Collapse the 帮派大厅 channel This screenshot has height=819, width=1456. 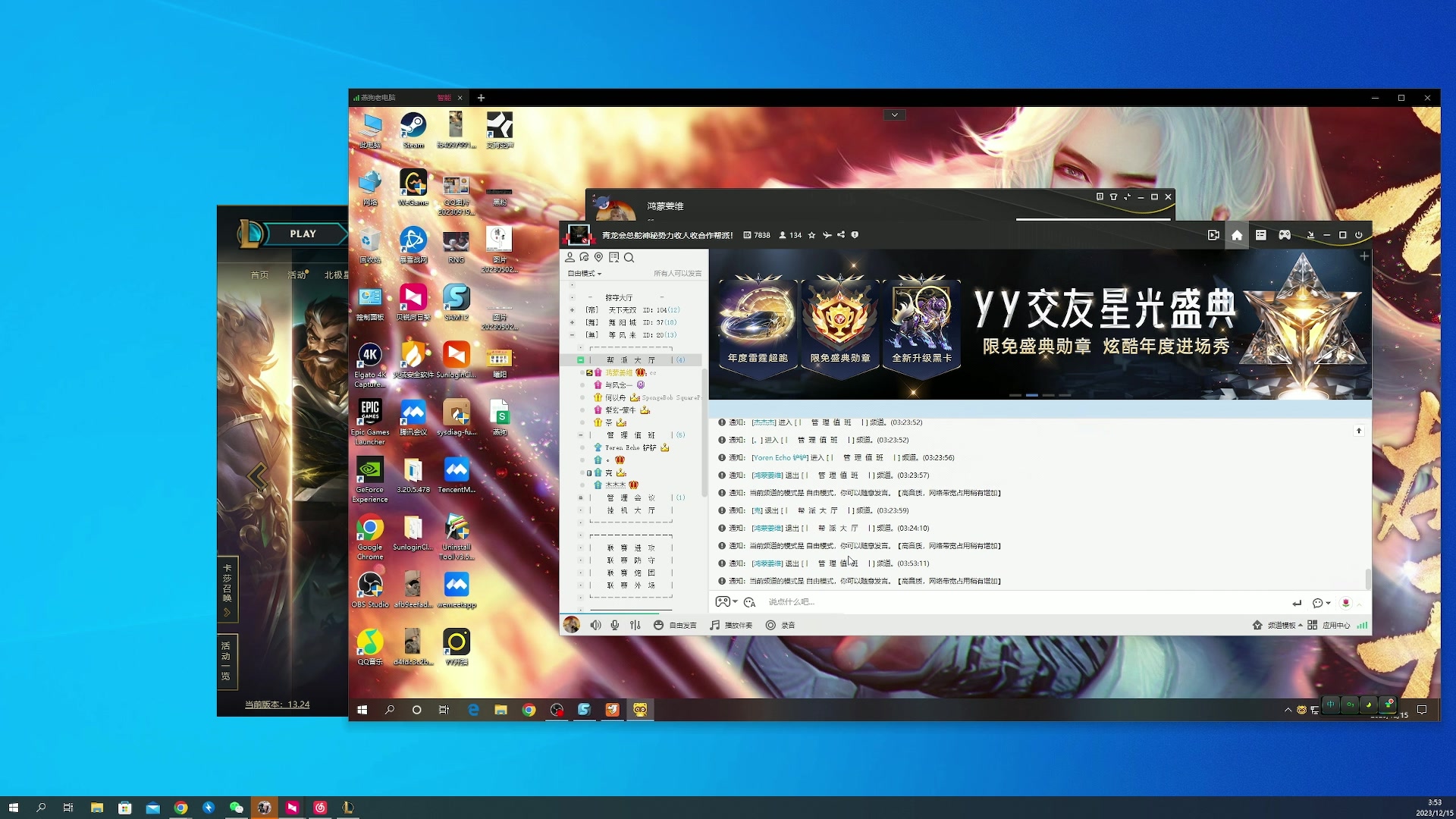580,360
